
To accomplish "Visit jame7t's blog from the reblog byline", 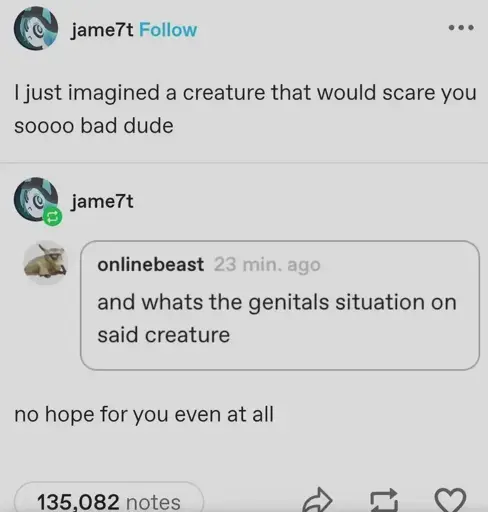I will (x=102, y=202).
